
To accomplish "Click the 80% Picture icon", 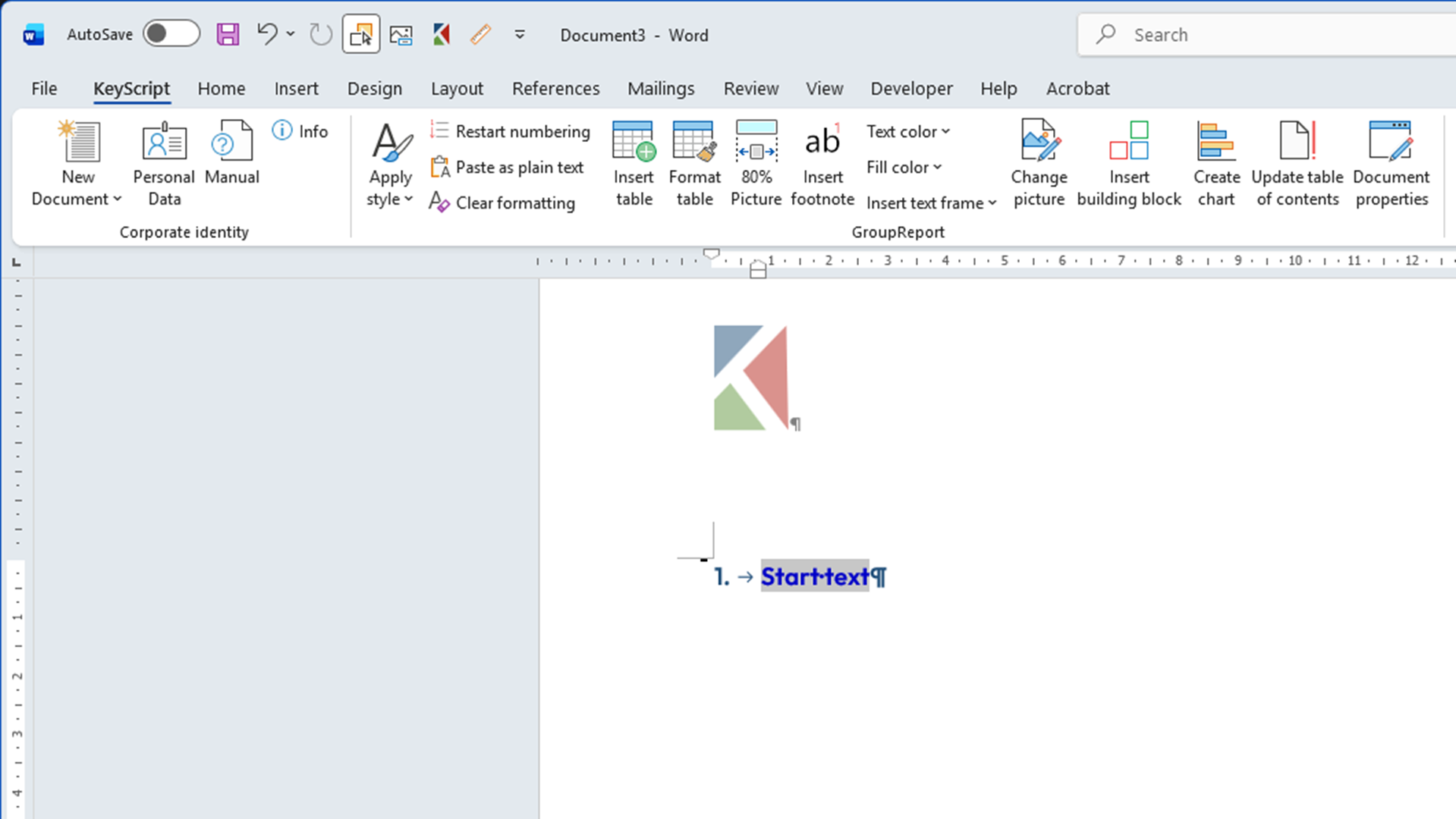I will click(756, 164).
